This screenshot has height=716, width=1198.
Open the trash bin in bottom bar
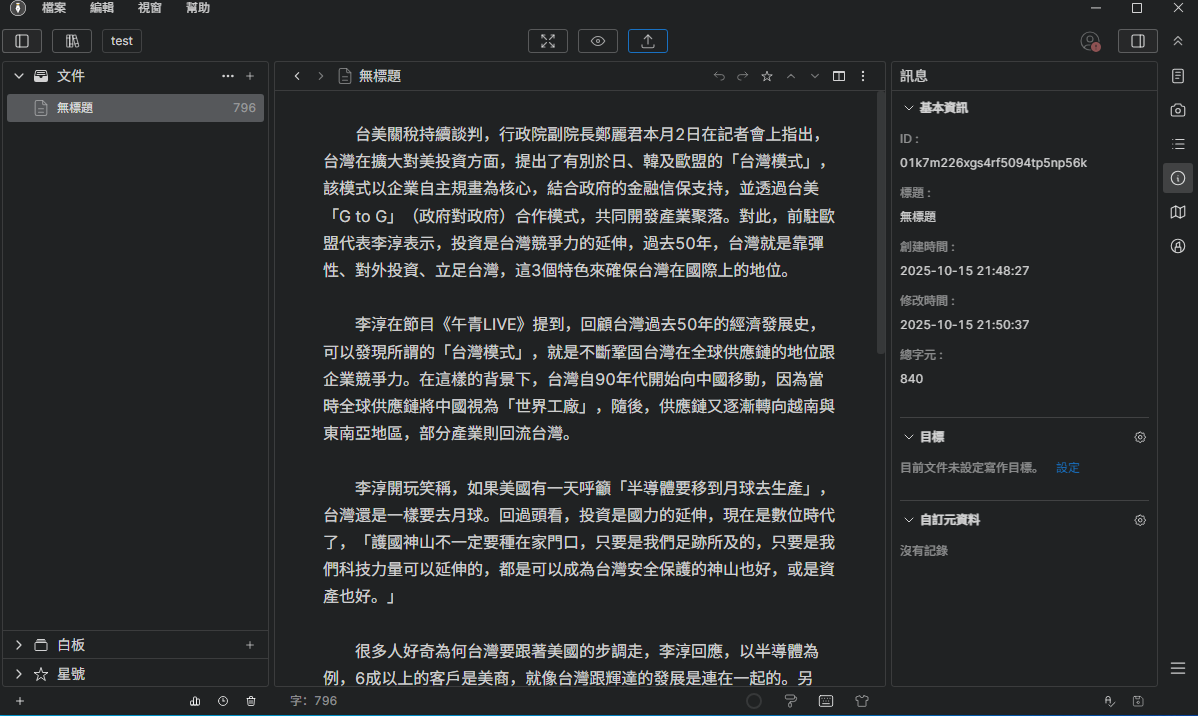[251, 701]
